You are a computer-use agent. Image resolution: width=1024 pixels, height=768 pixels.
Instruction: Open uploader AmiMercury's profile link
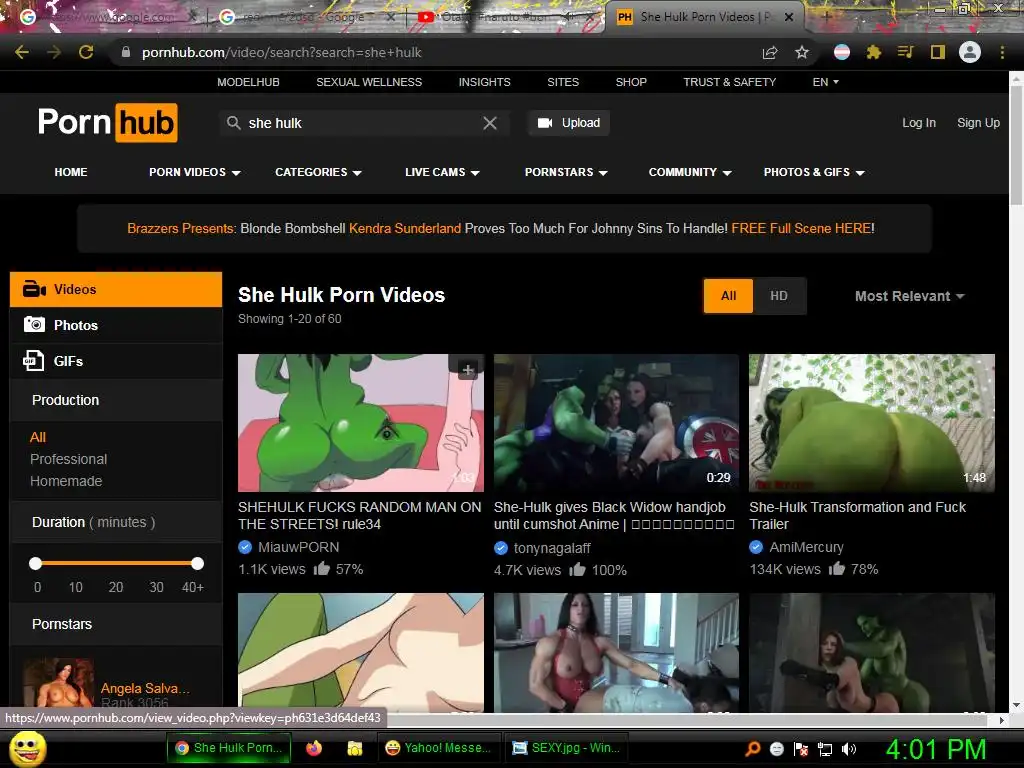point(806,547)
